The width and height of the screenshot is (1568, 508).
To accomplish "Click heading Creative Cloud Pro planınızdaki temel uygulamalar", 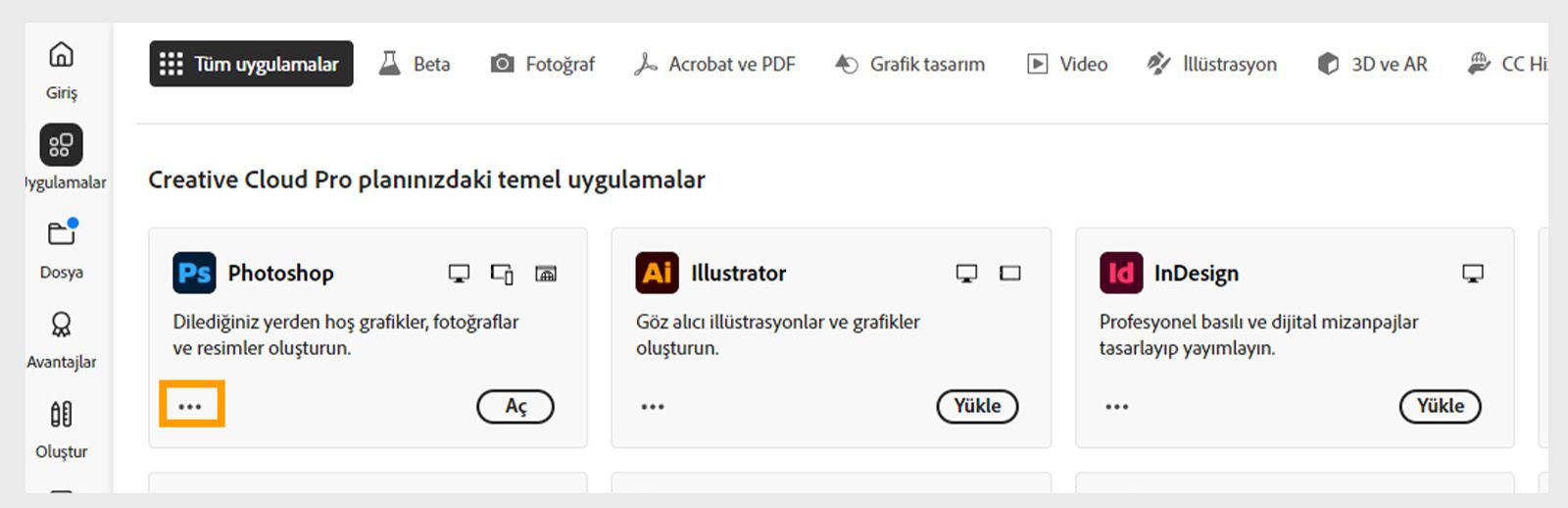I will (x=426, y=180).
